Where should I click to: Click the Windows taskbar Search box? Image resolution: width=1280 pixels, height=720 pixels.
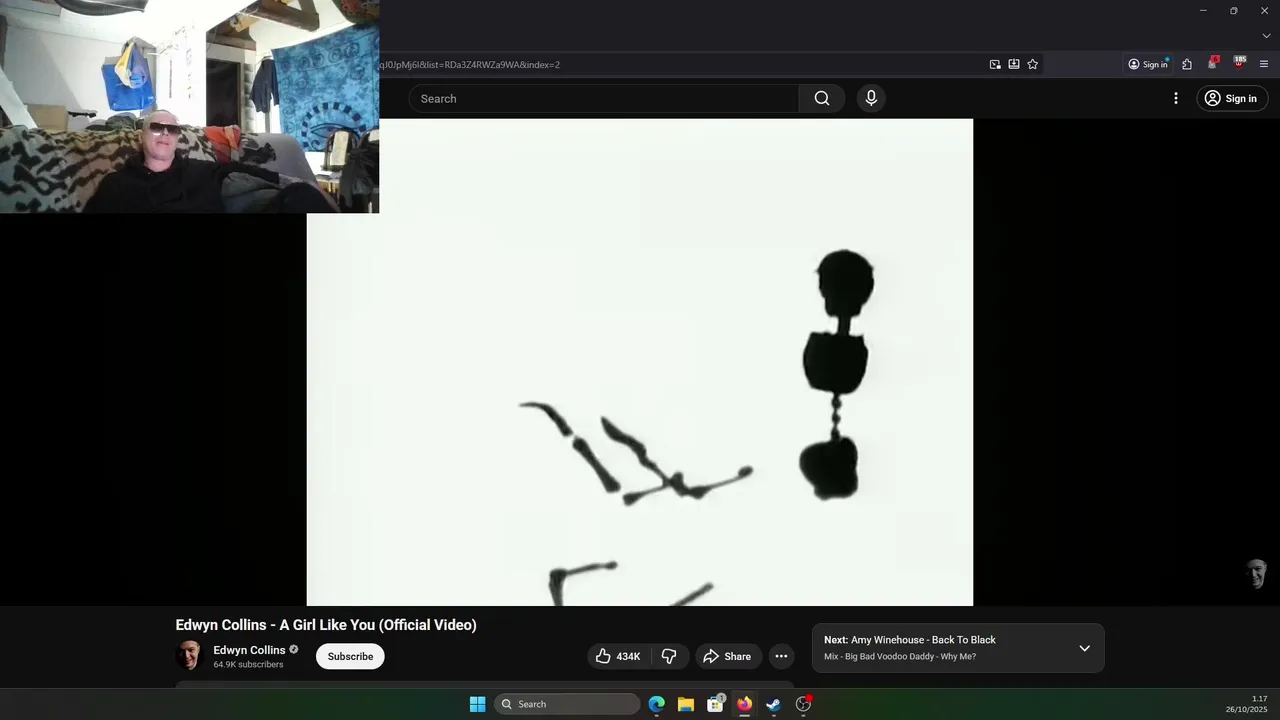coord(567,704)
